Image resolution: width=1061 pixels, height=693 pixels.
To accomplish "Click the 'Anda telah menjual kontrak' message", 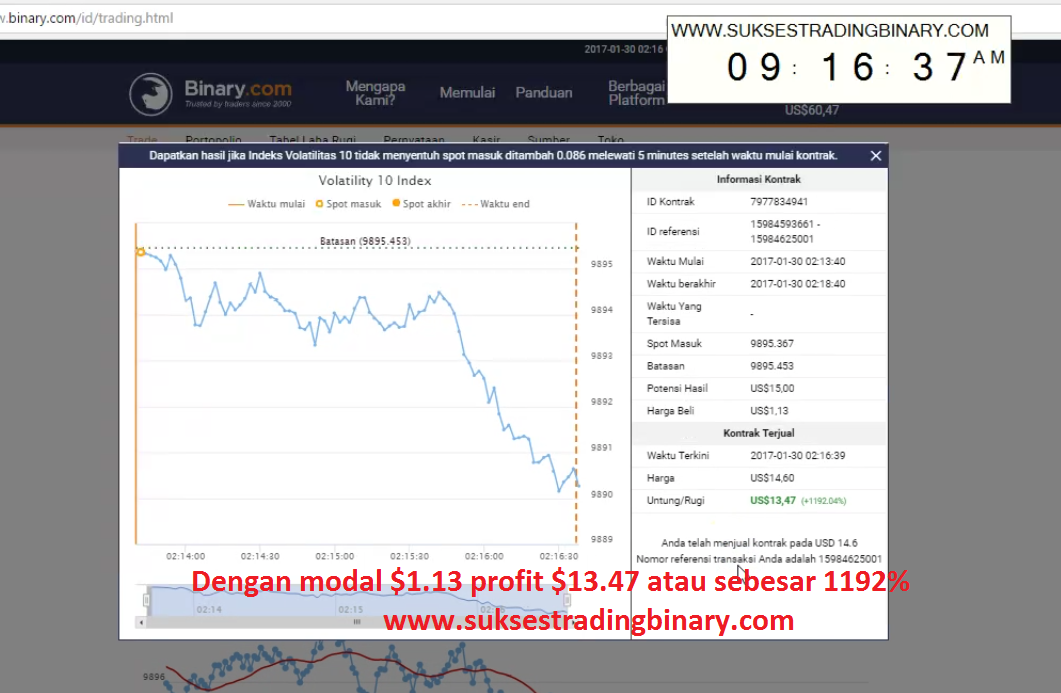I will pos(759,543).
